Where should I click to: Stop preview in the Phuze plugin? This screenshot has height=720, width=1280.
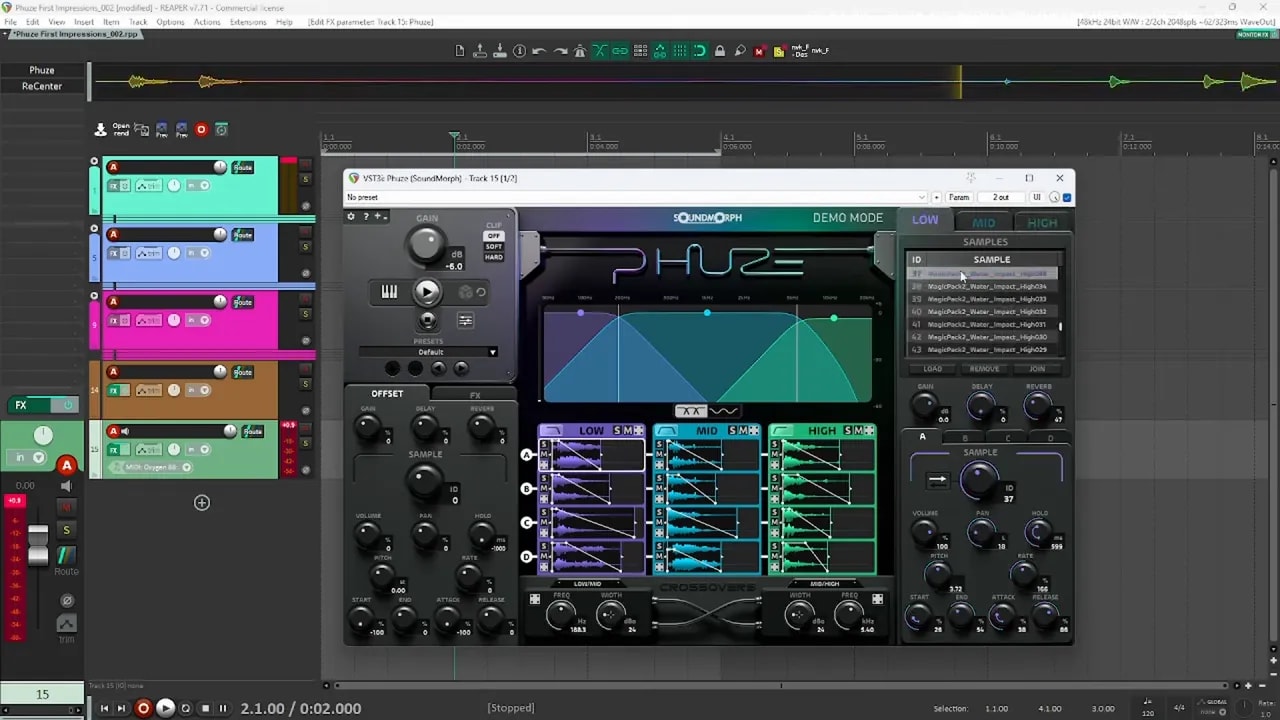coord(427,320)
